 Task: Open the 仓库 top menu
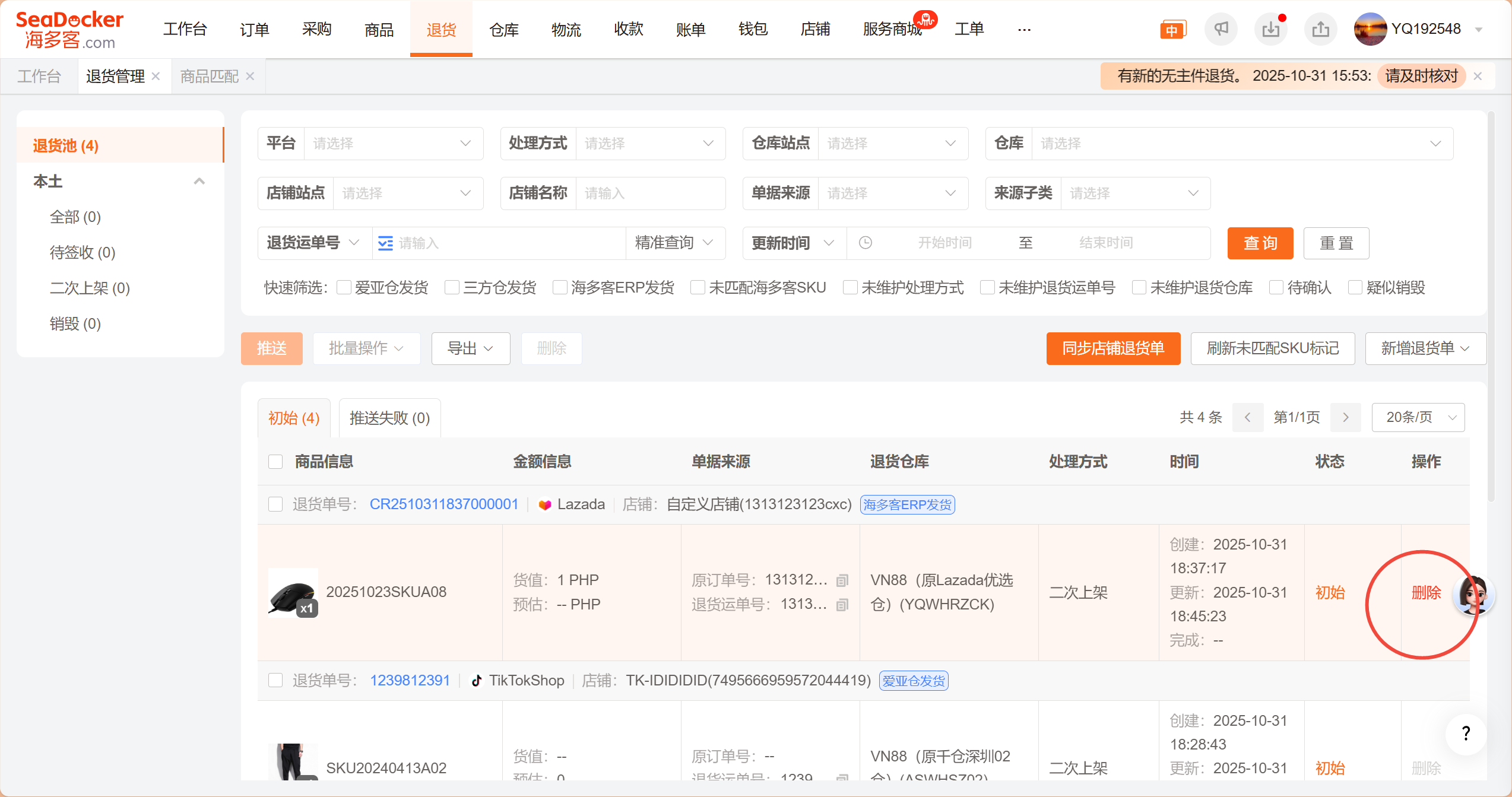pos(503,29)
